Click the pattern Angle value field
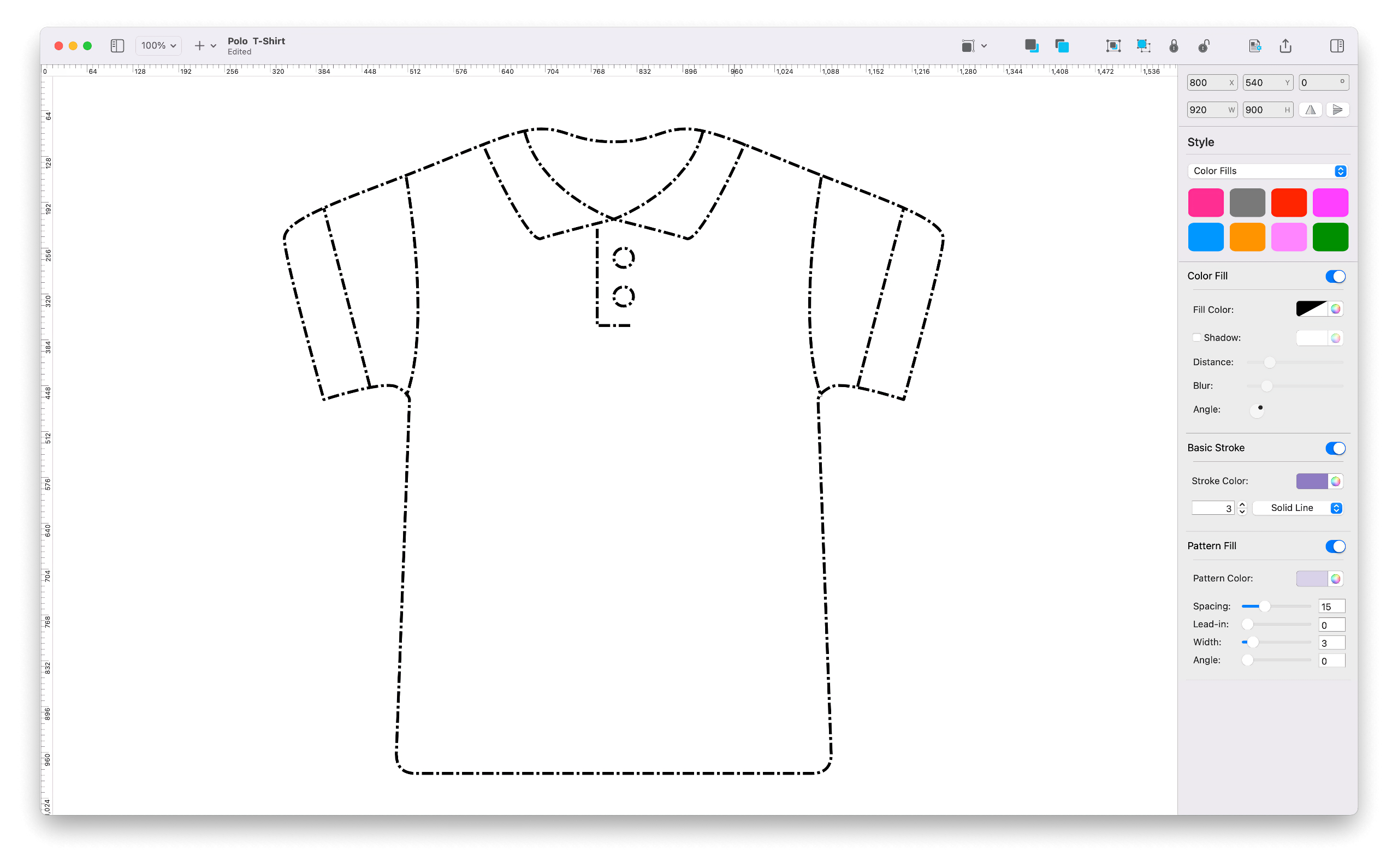 coord(1332,661)
